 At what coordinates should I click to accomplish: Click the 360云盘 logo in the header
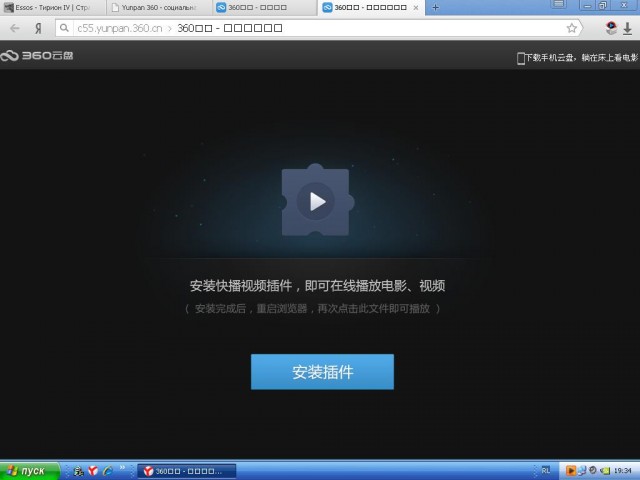click(37, 57)
